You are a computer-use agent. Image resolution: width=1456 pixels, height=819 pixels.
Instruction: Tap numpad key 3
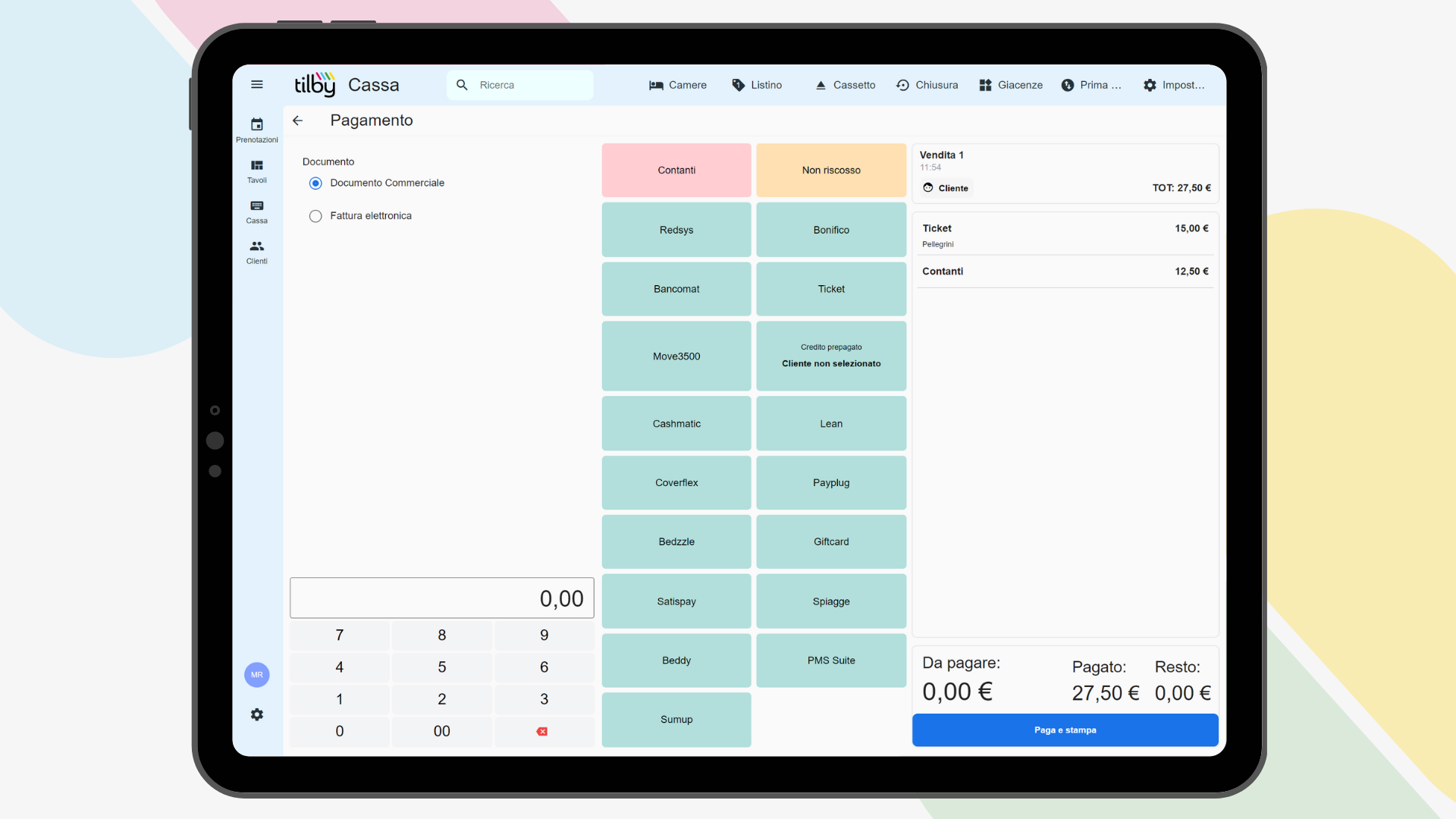544,699
